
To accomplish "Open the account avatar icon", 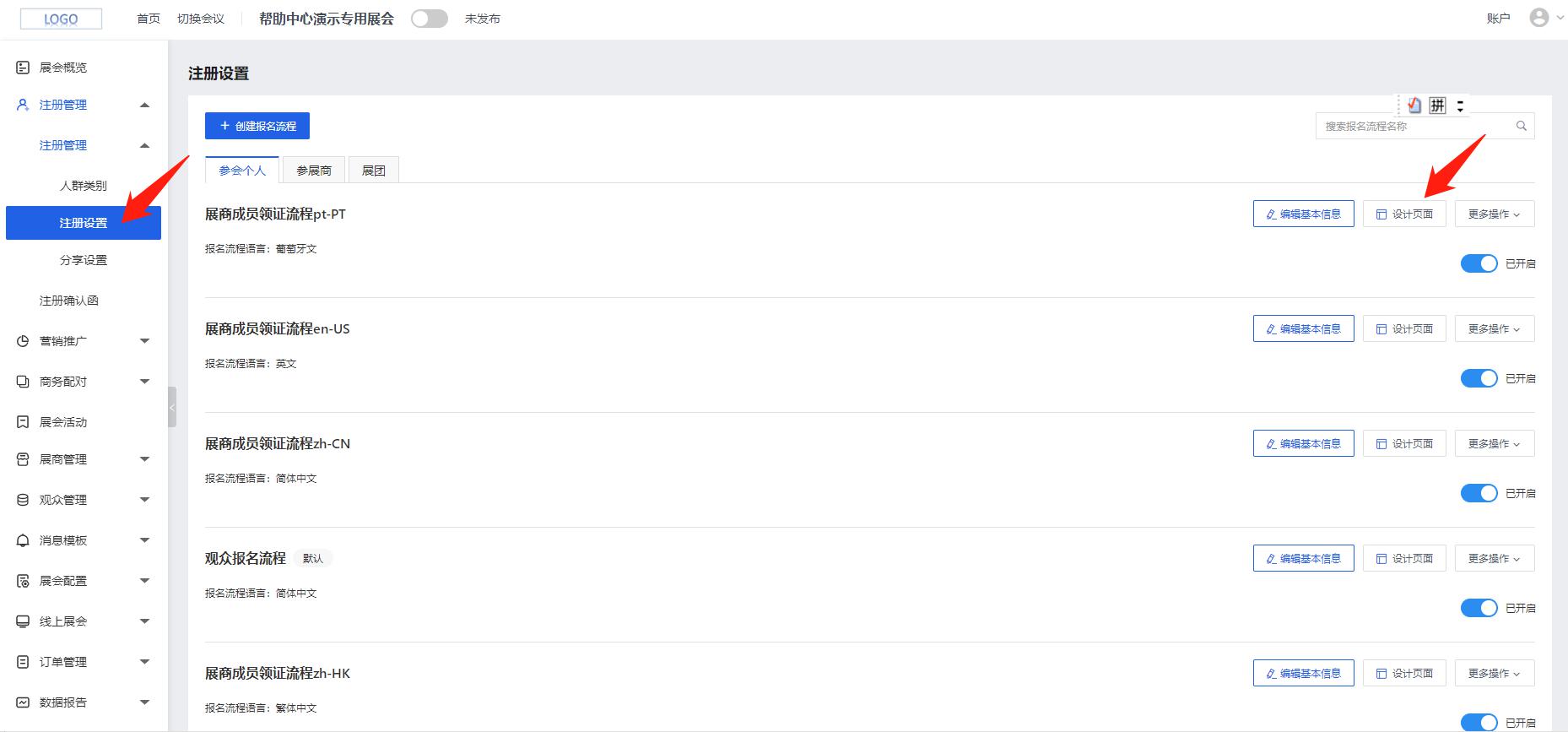I will [x=1539, y=18].
